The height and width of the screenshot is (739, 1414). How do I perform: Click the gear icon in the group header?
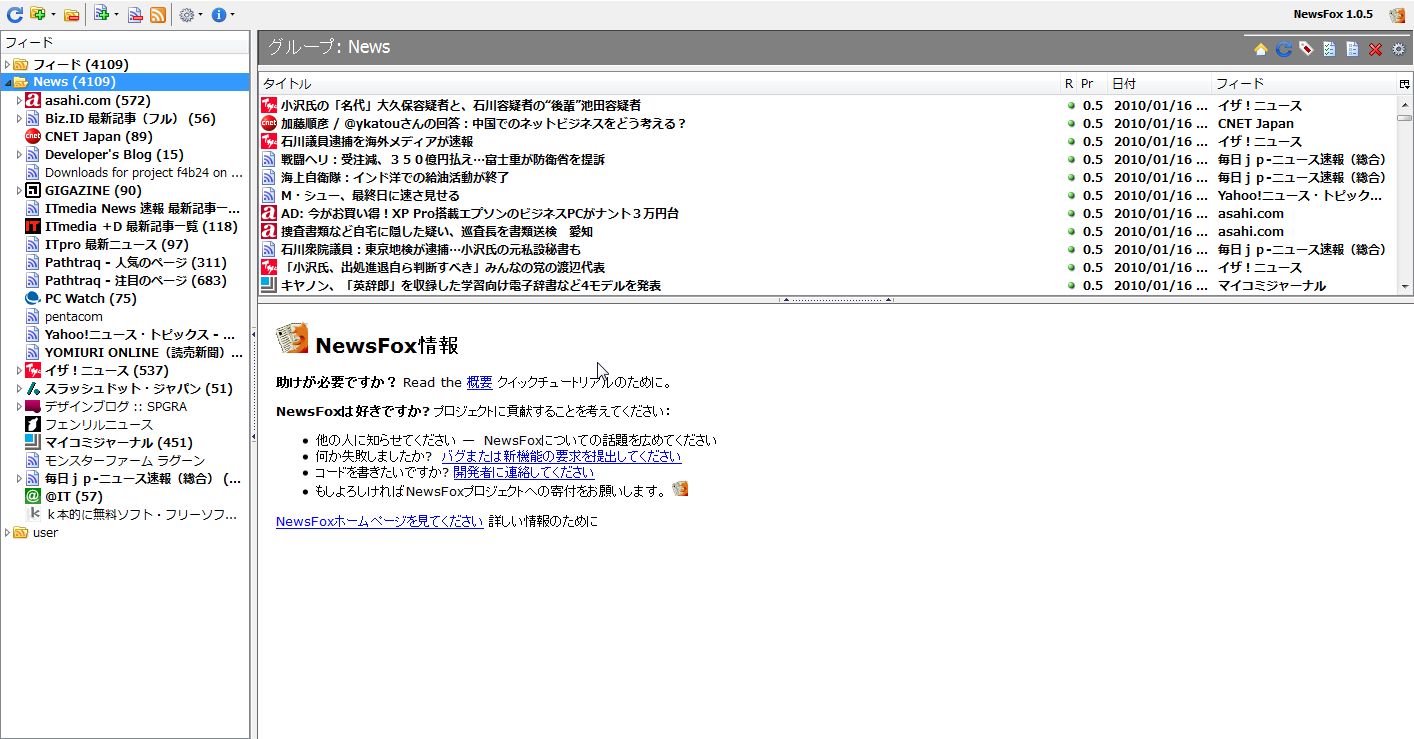coord(1398,49)
